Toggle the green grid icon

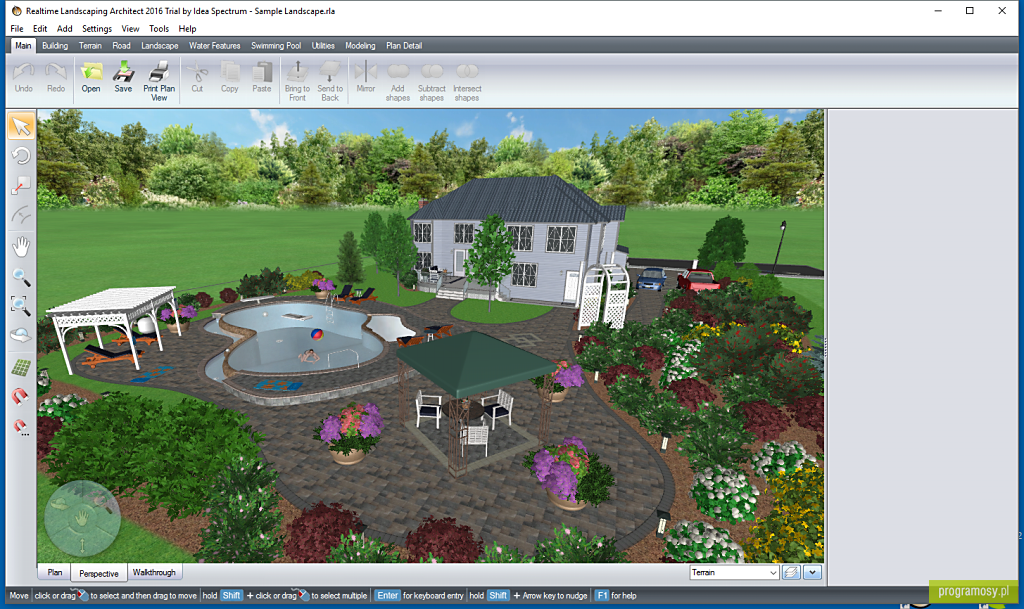pyautogui.click(x=21, y=367)
